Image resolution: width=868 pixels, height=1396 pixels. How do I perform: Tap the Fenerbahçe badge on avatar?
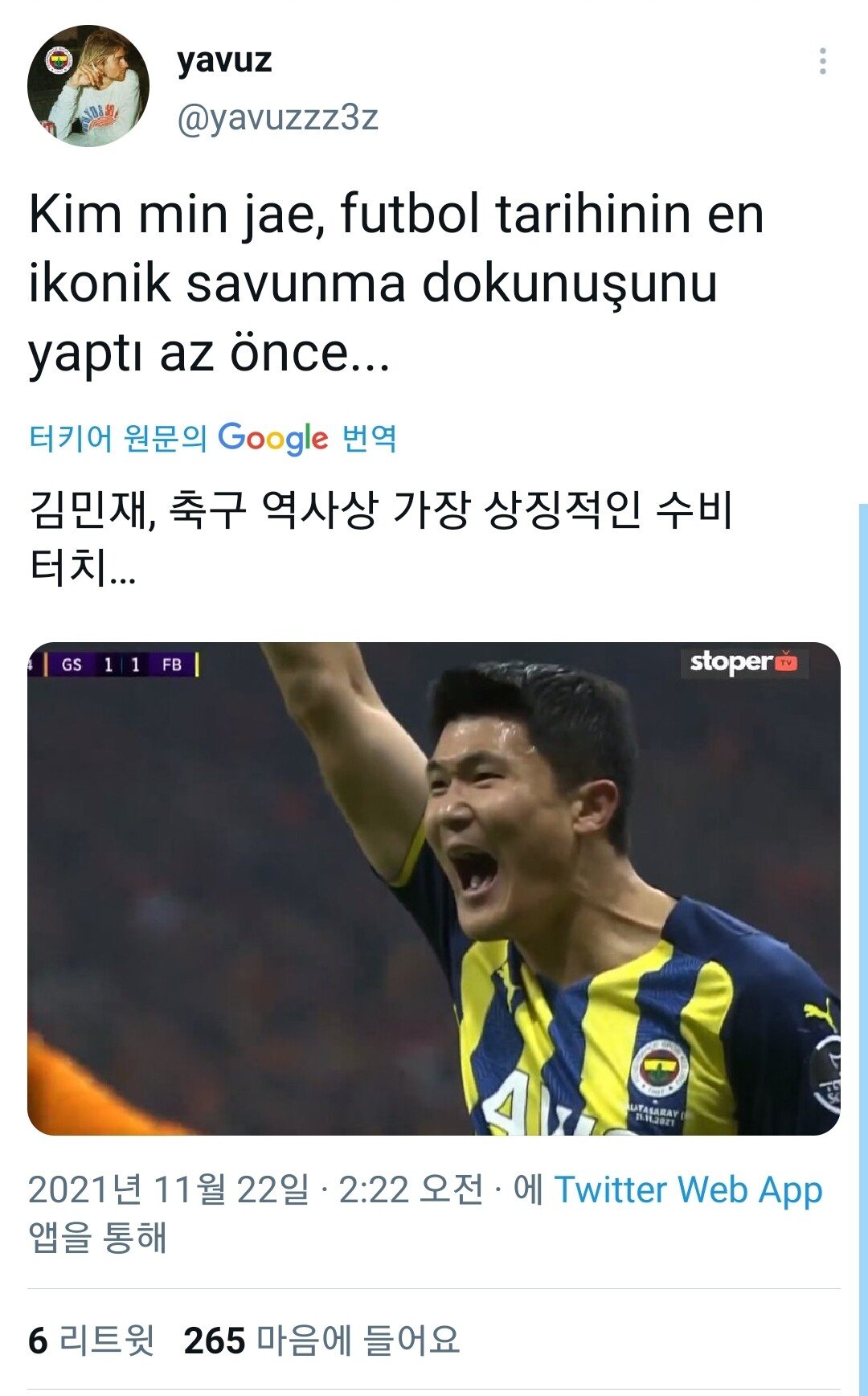59,60
